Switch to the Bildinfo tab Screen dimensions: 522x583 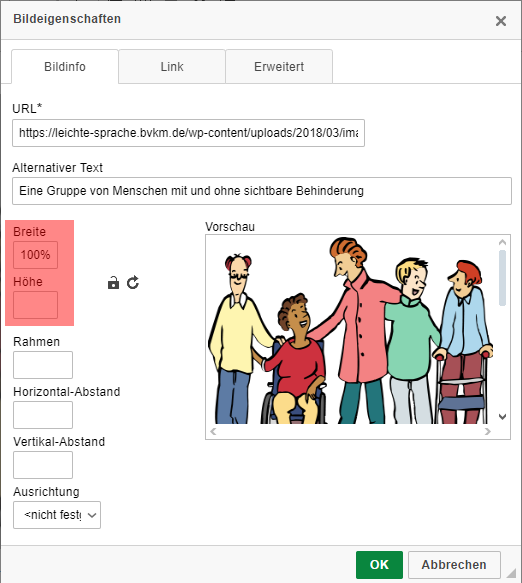(65, 67)
